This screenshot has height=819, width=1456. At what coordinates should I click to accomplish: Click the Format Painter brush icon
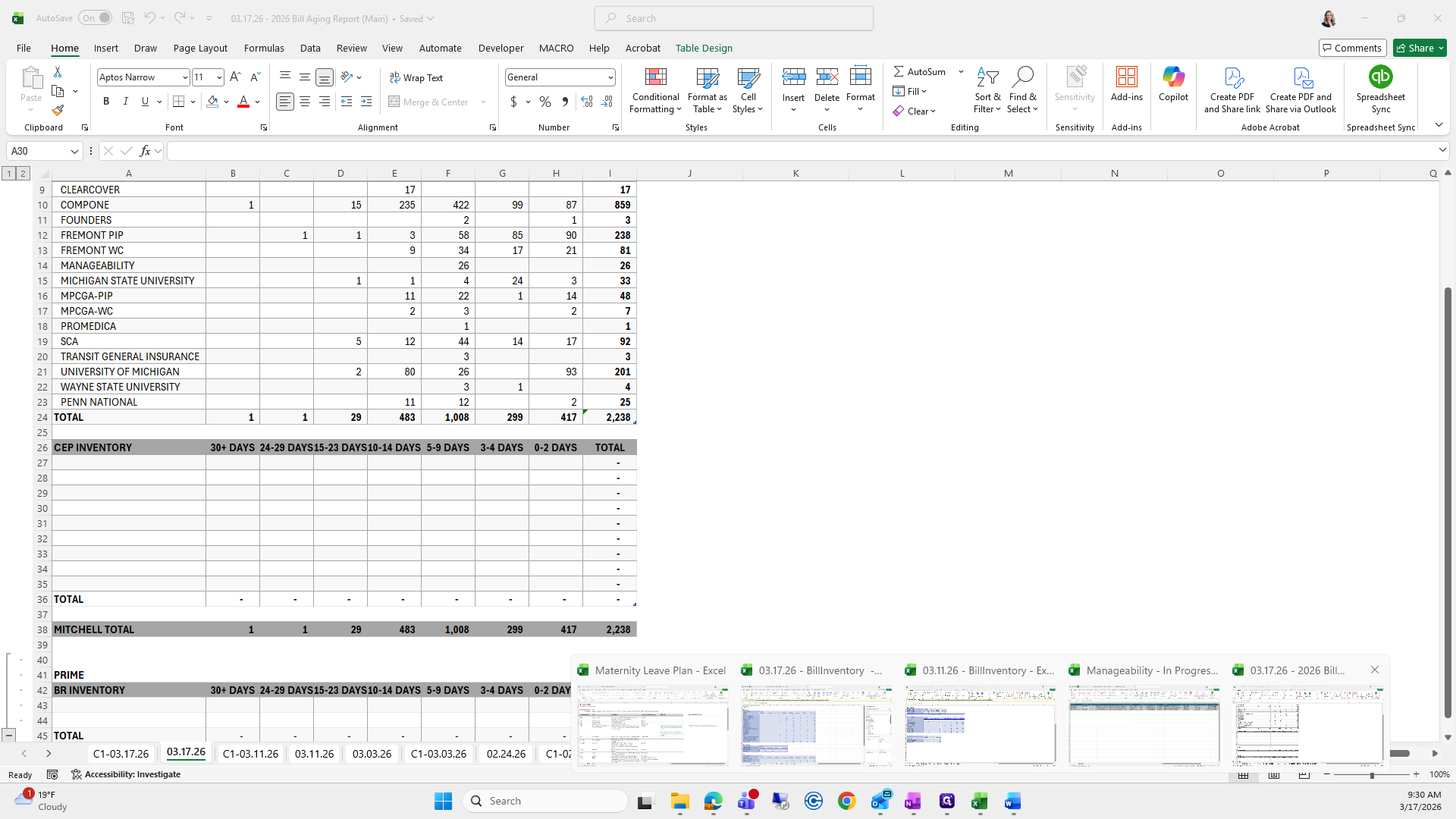click(x=58, y=111)
